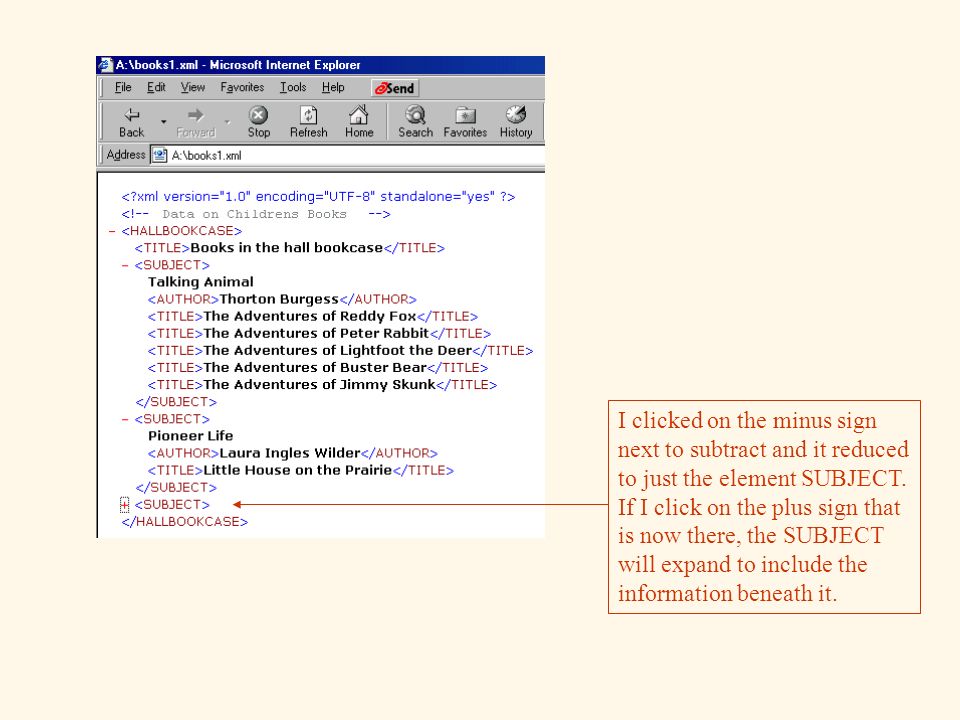Image resolution: width=960 pixels, height=720 pixels.
Task: Open the Help menu
Action: (333, 88)
